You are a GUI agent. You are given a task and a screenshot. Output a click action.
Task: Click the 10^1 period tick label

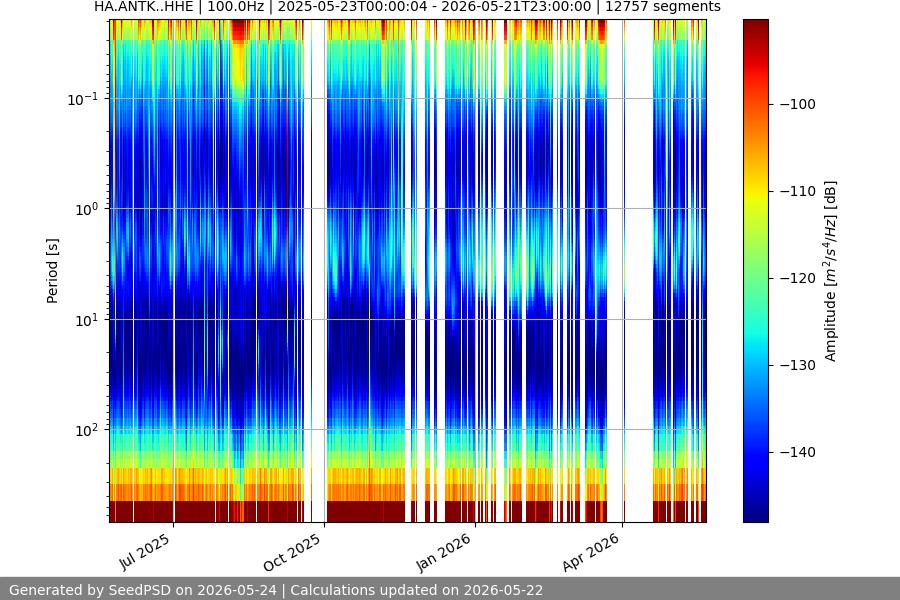coord(87,320)
